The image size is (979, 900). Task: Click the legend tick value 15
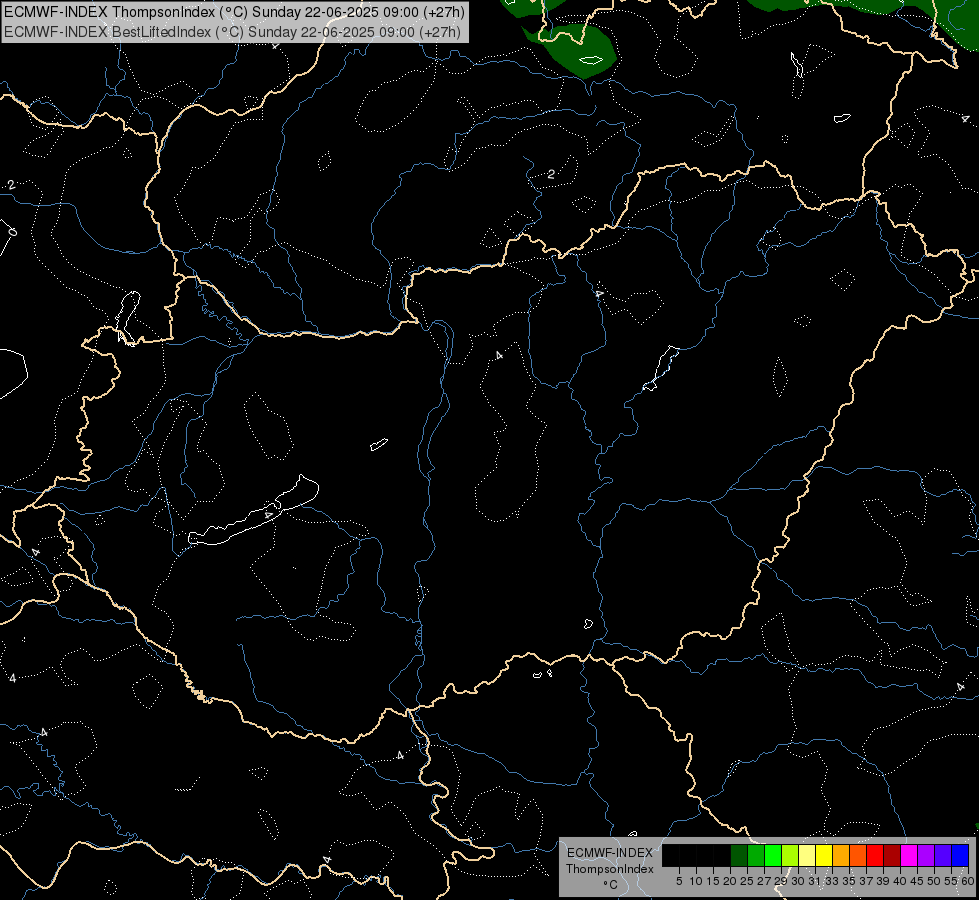tap(713, 881)
